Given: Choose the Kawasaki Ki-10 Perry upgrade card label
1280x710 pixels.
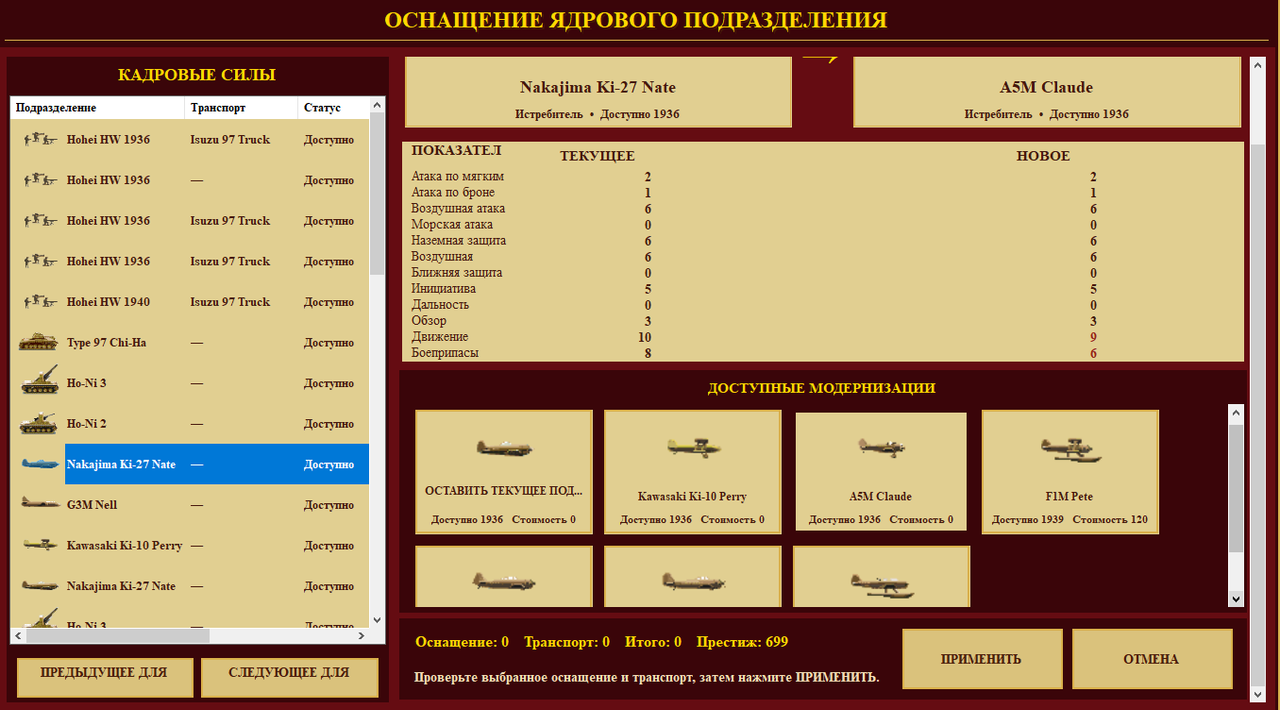Looking at the screenshot, I should coord(692,496).
